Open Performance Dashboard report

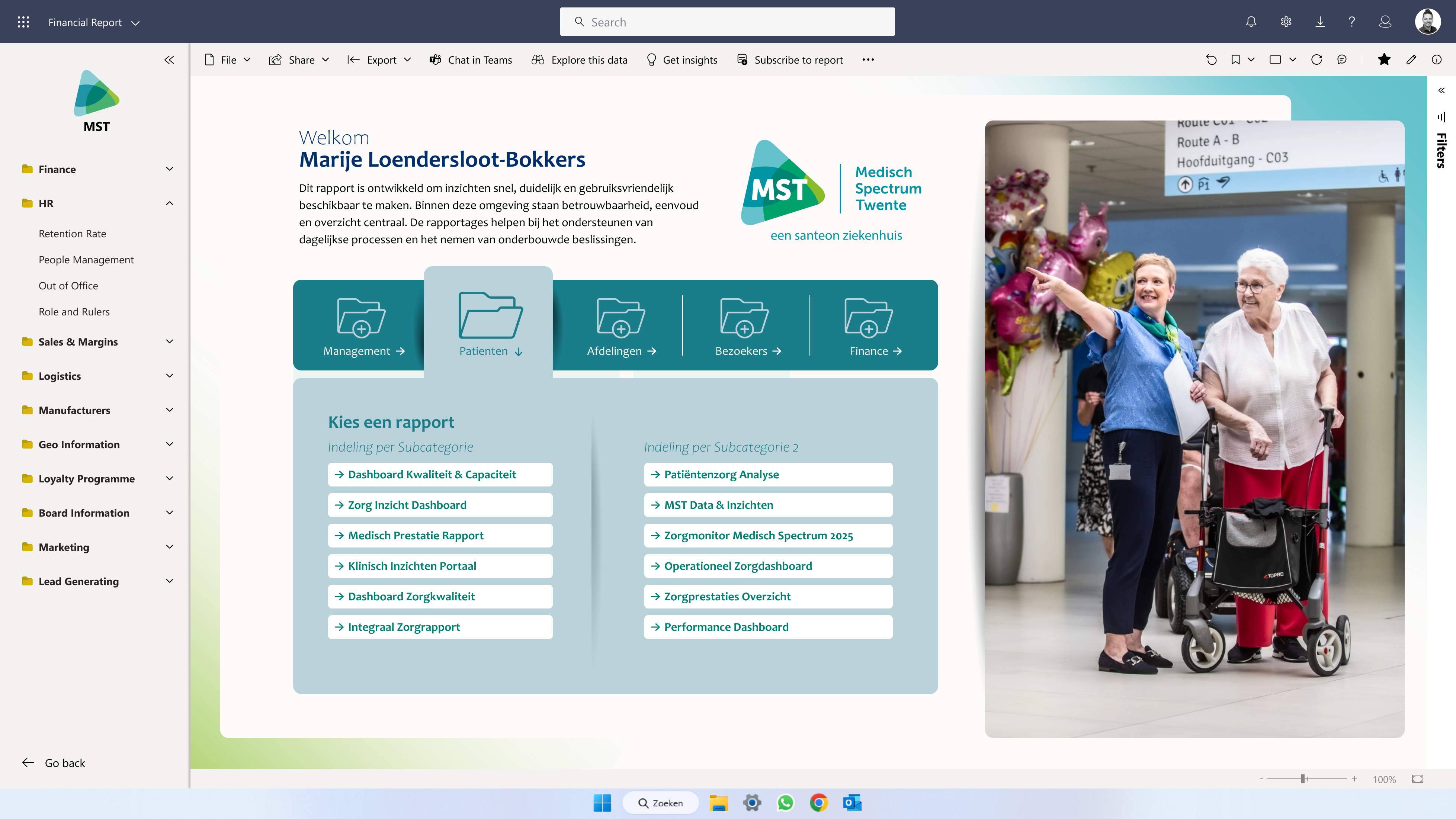click(768, 627)
